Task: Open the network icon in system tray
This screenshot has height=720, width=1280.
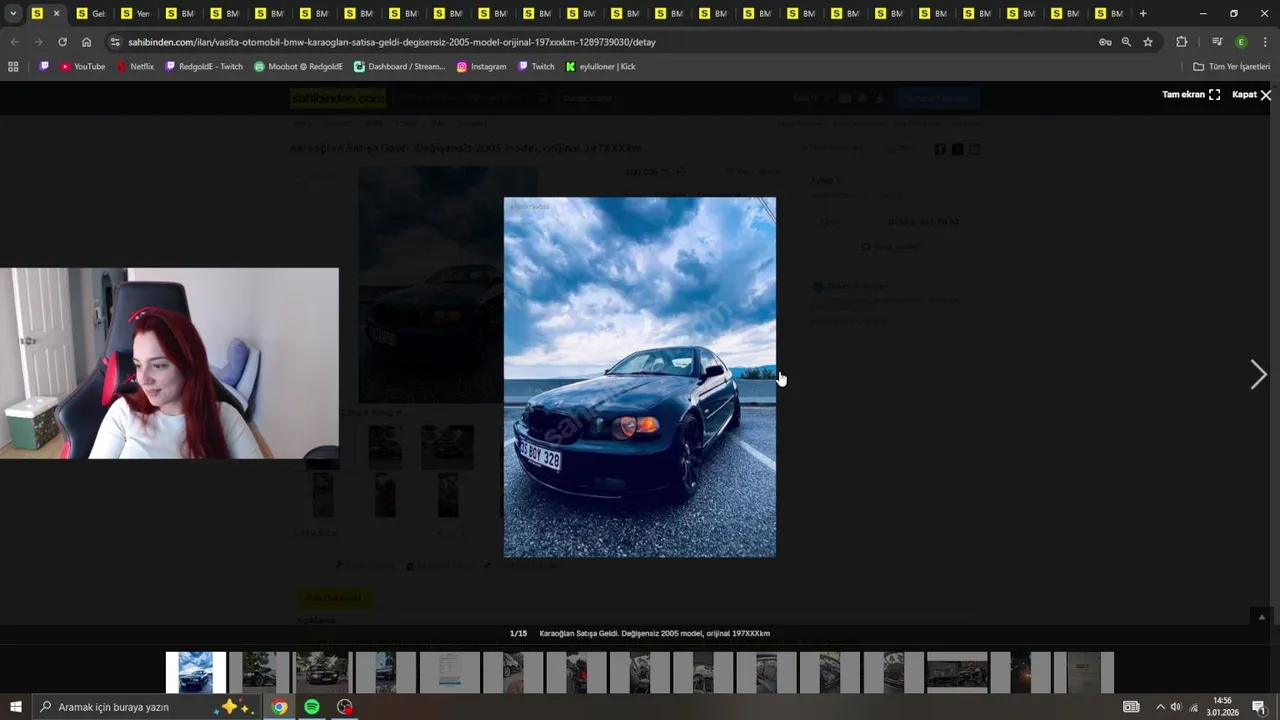Action: pos(1193,707)
